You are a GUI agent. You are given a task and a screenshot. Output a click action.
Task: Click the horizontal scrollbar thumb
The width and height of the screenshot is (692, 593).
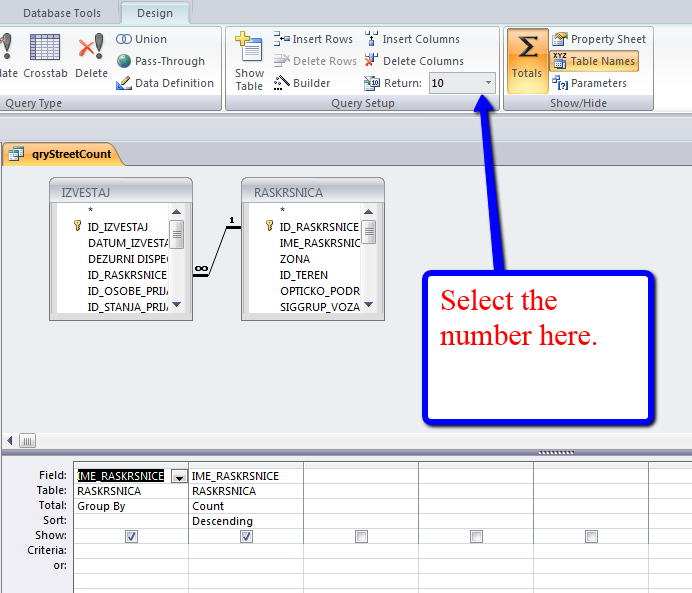tap(27, 440)
